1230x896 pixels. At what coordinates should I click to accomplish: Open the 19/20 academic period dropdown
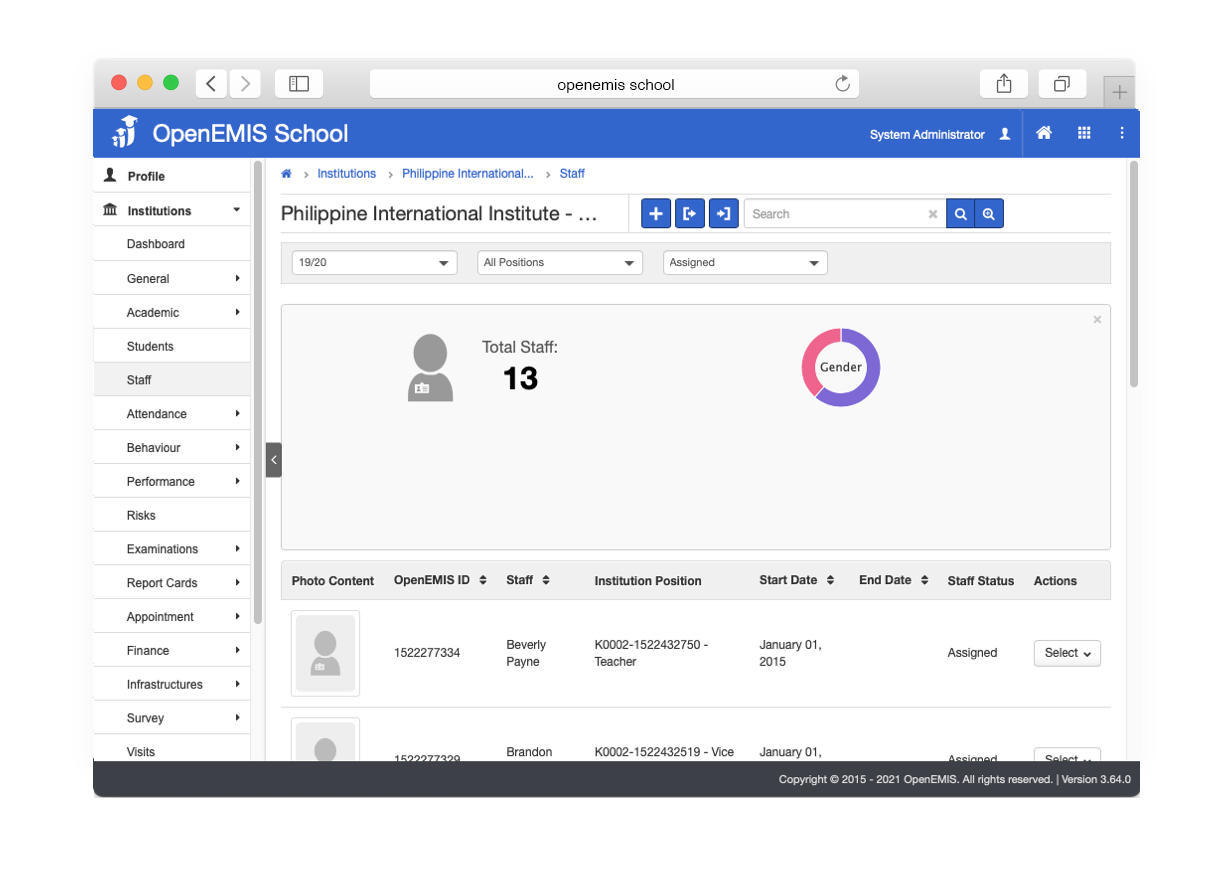coord(374,262)
